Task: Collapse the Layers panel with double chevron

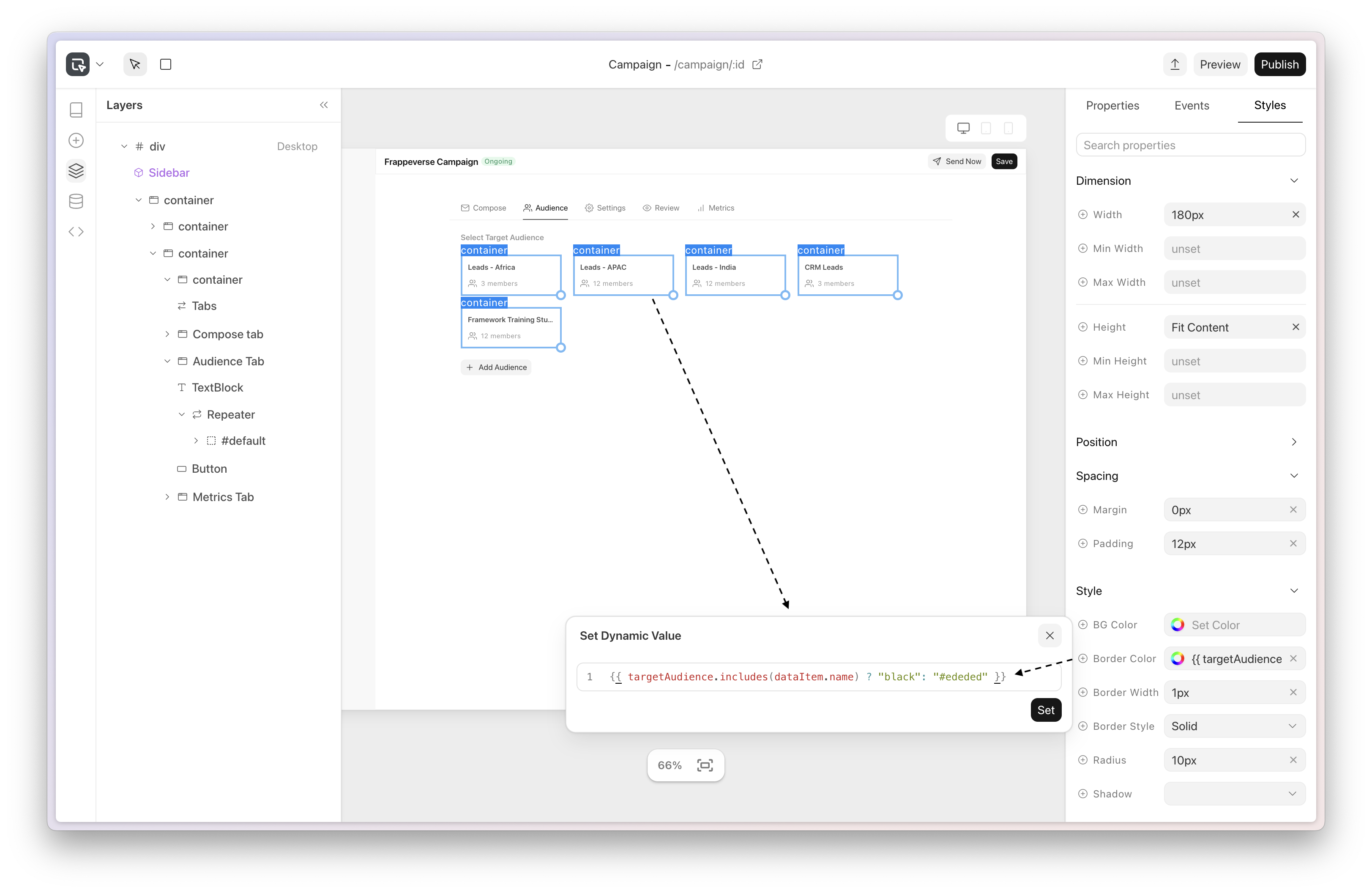Action: tap(324, 105)
